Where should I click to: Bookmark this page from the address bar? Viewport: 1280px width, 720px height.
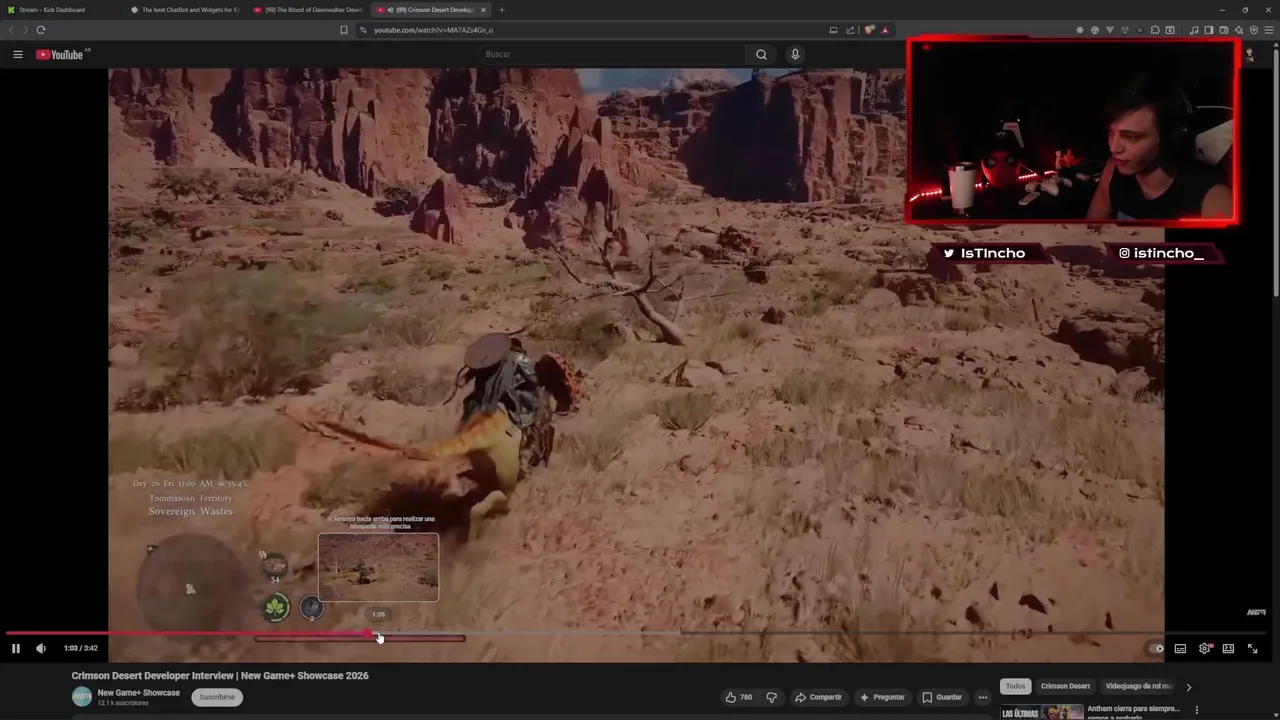click(x=344, y=30)
